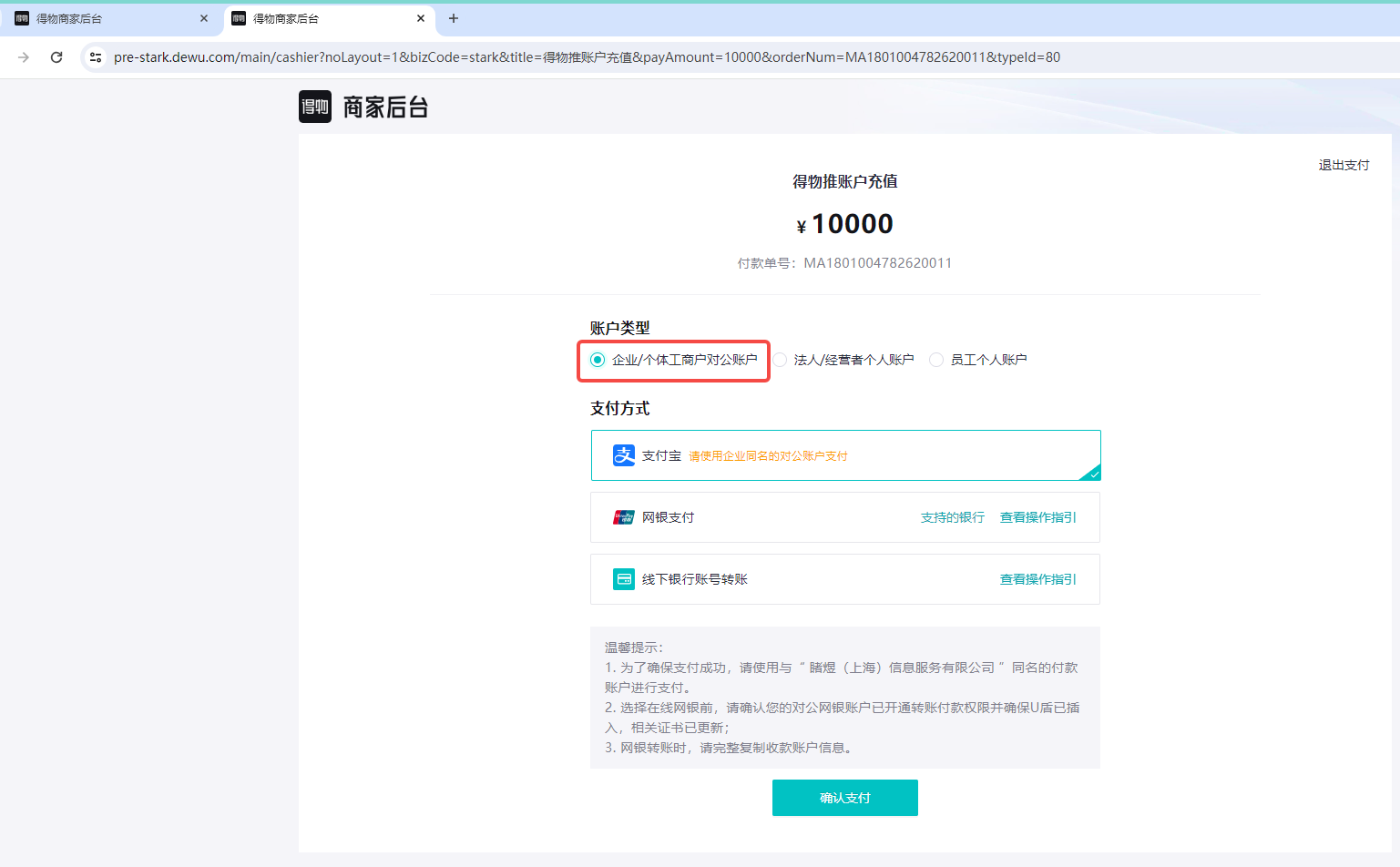
Task: Choose 线下银行账号转账 payment method
Action: coord(845,579)
